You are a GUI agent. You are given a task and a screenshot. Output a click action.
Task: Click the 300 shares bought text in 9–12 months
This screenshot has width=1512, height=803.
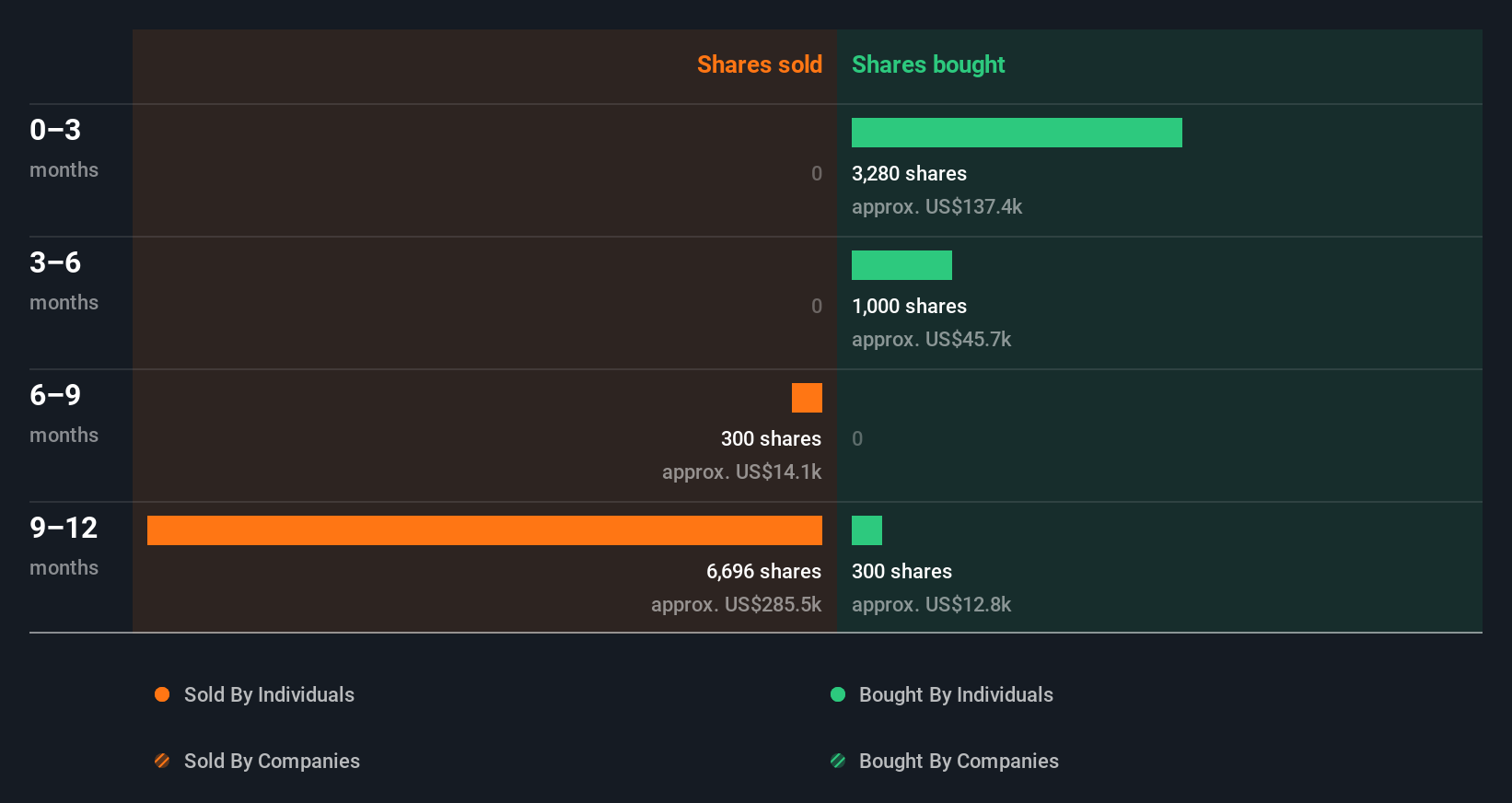click(x=901, y=572)
